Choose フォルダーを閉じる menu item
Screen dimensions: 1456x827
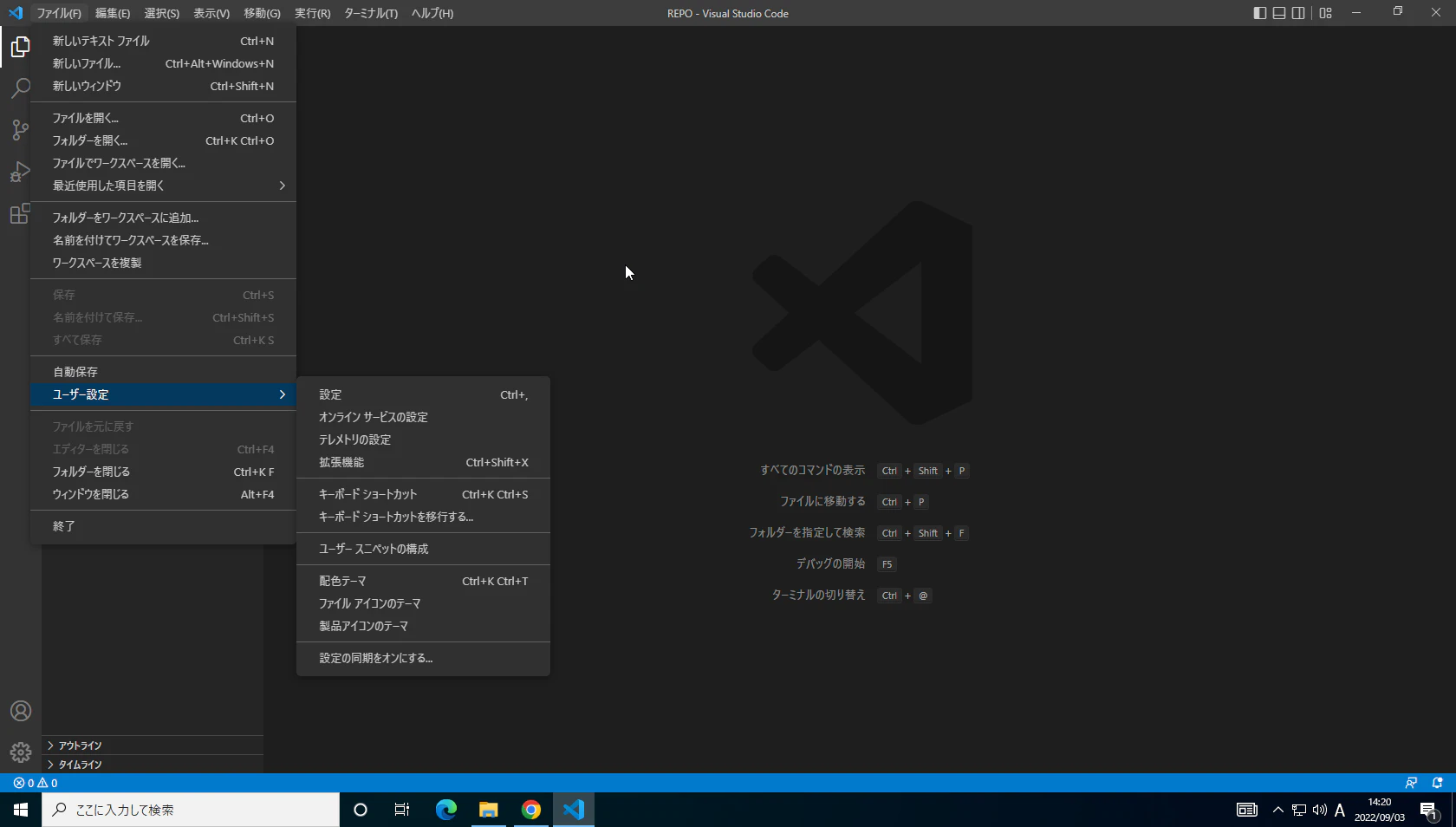164,472
